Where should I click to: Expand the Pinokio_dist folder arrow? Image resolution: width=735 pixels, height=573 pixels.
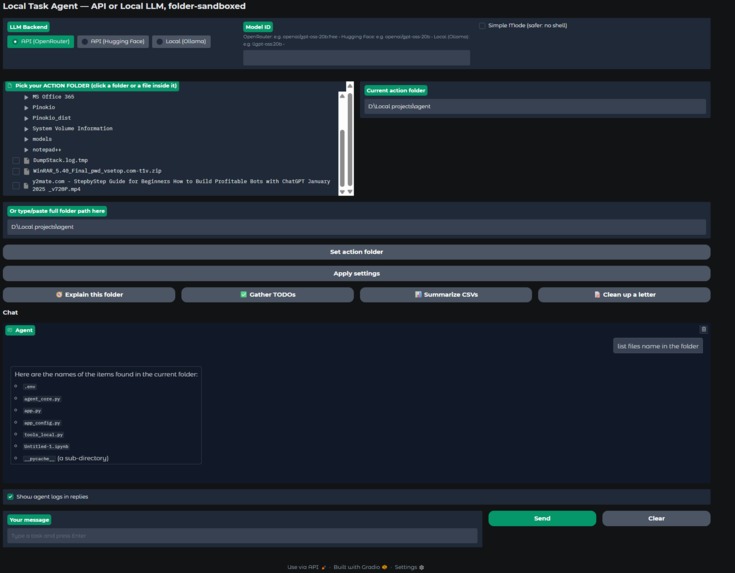(26, 118)
